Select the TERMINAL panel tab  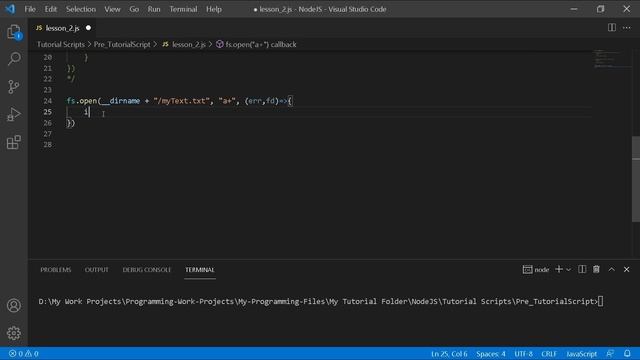coord(200,270)
